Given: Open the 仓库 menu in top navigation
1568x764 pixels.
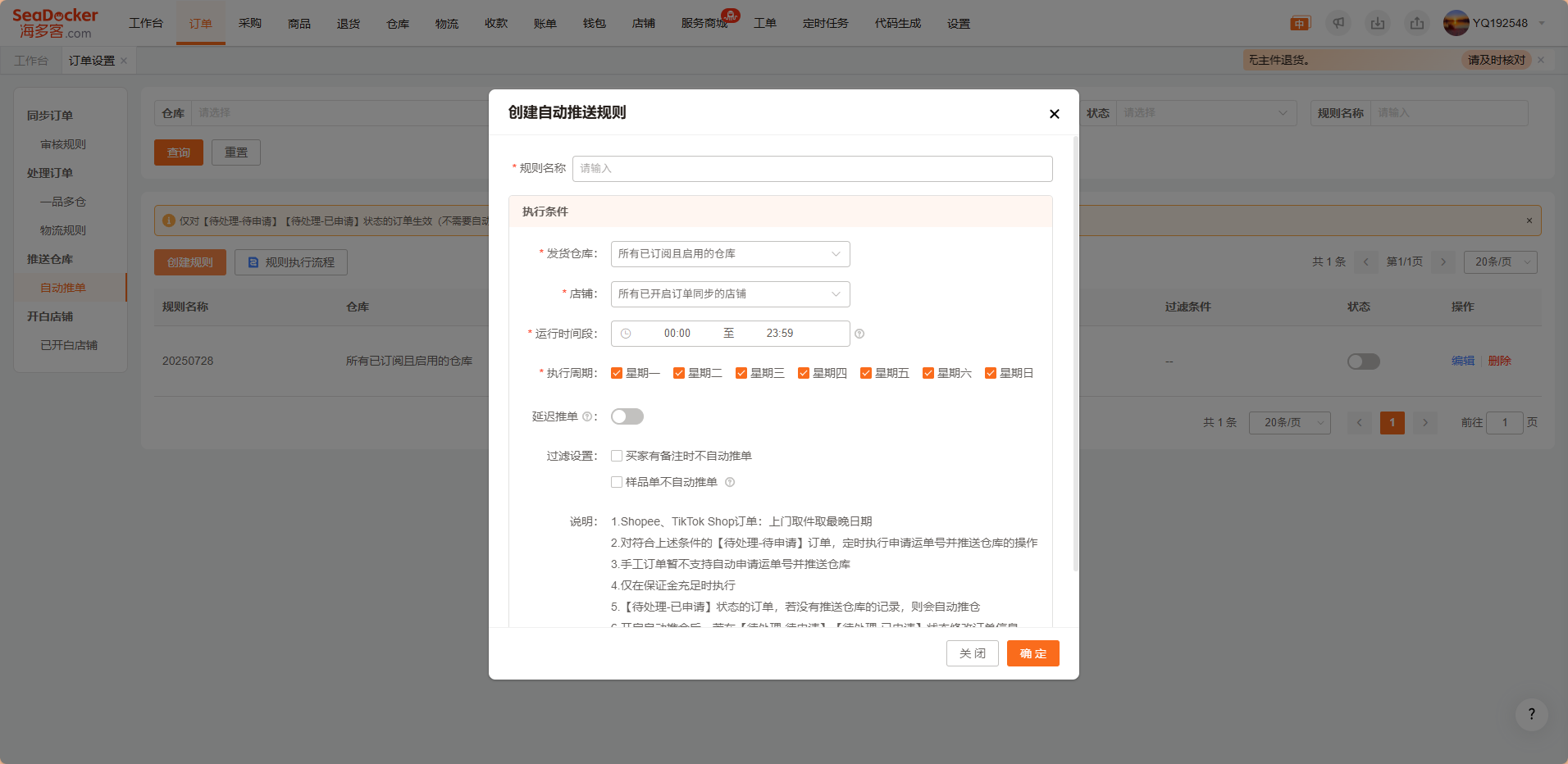Looking at the screenshot, I should click(398, 23).
